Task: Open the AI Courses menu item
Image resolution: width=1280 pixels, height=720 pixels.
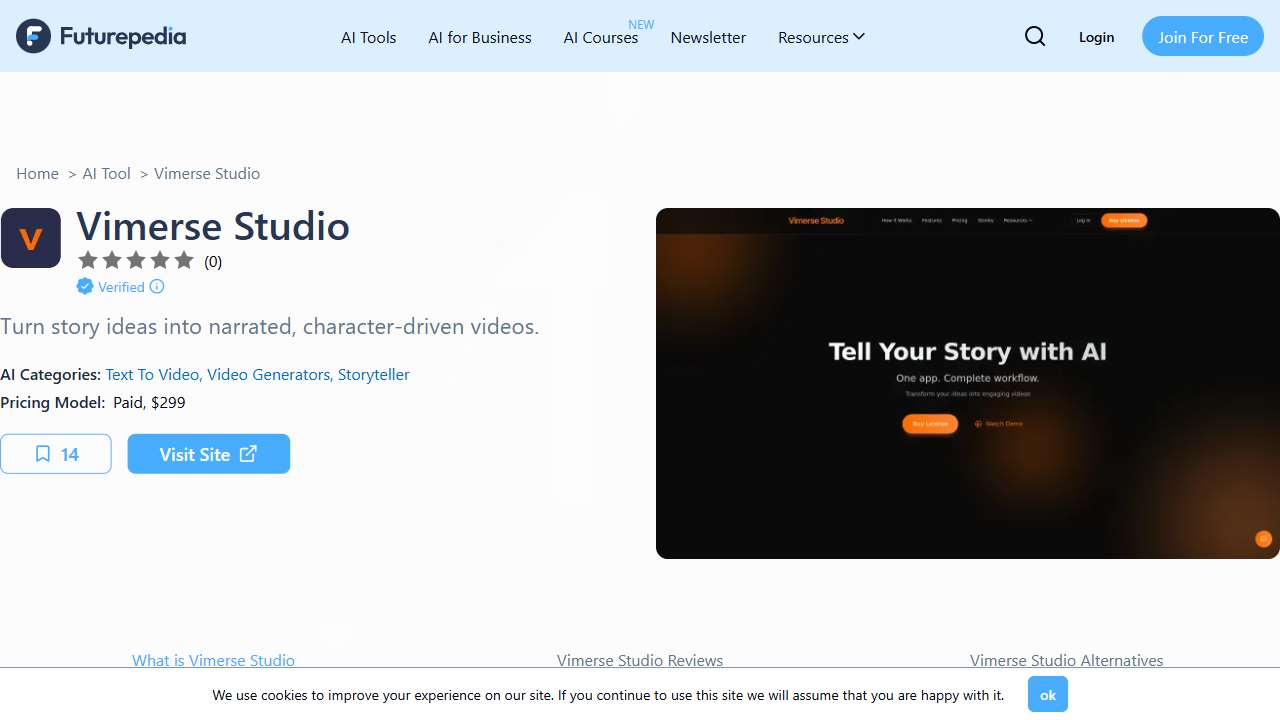Action: [601, 37]
